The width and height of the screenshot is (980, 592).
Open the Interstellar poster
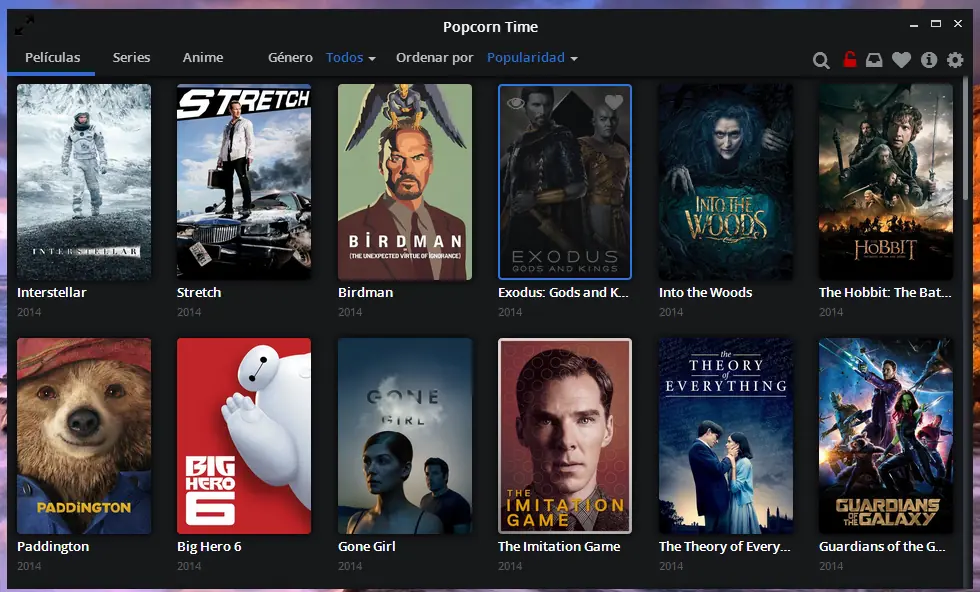coord(84,182)
